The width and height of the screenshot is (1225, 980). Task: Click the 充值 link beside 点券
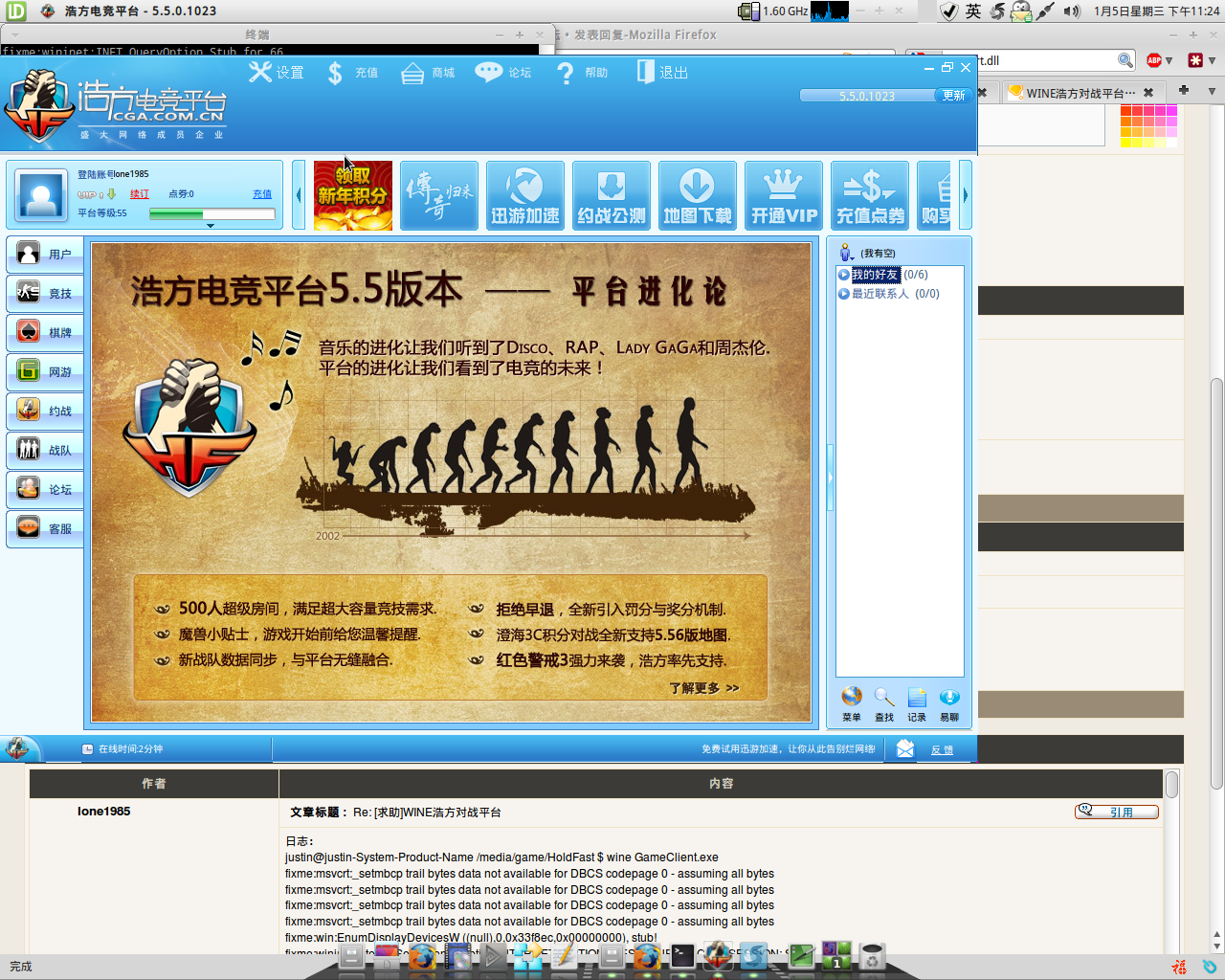[262, 194]
